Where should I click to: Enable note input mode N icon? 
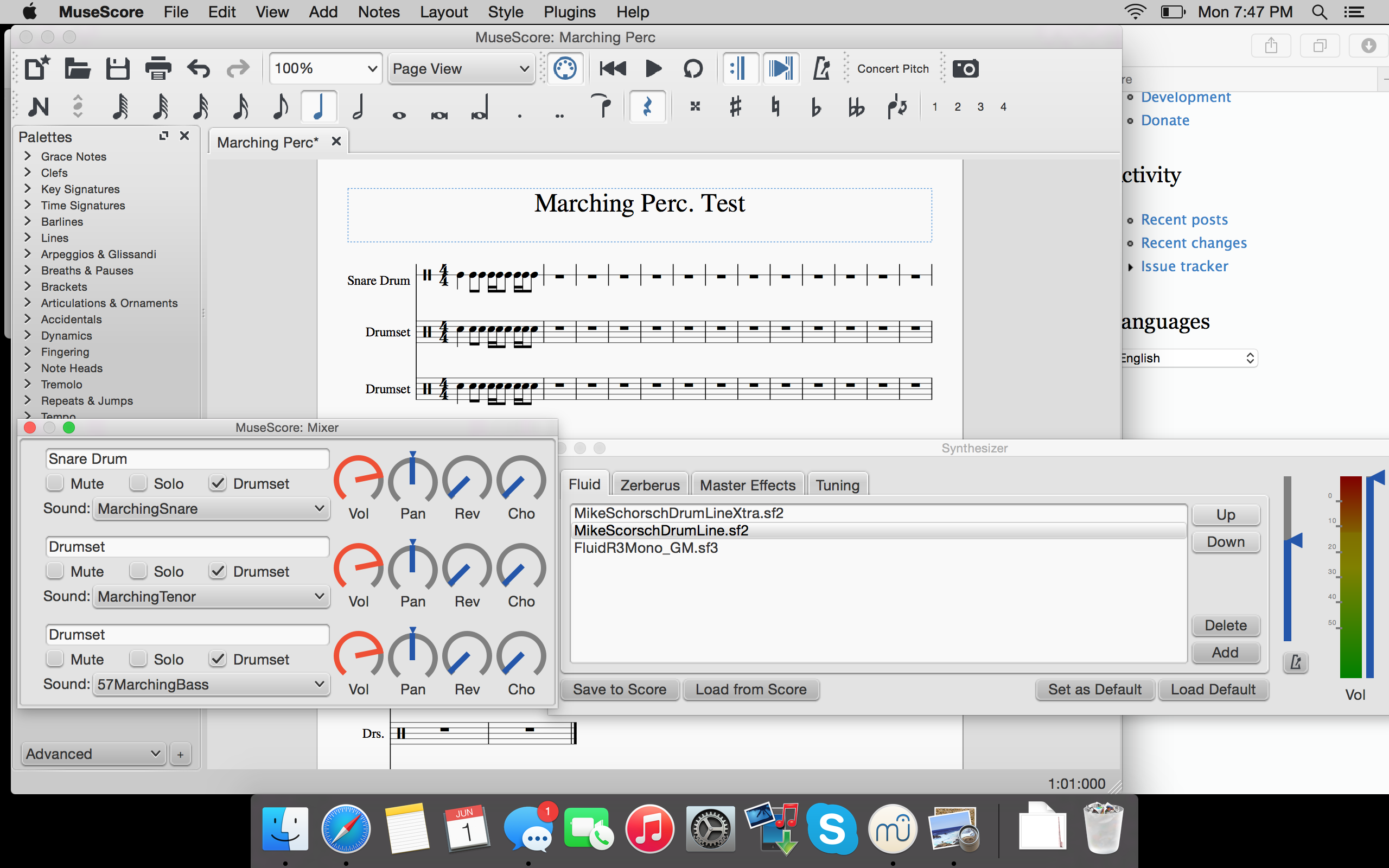[x=39, y=106]
